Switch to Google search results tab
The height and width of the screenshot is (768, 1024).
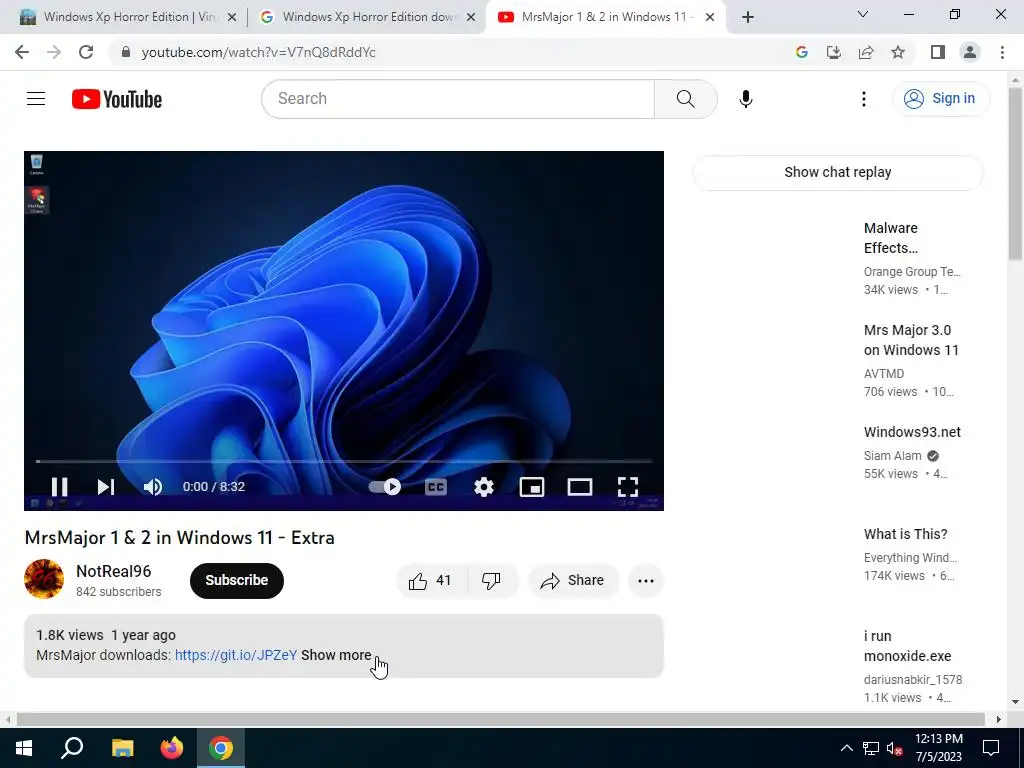coord(366,17)
